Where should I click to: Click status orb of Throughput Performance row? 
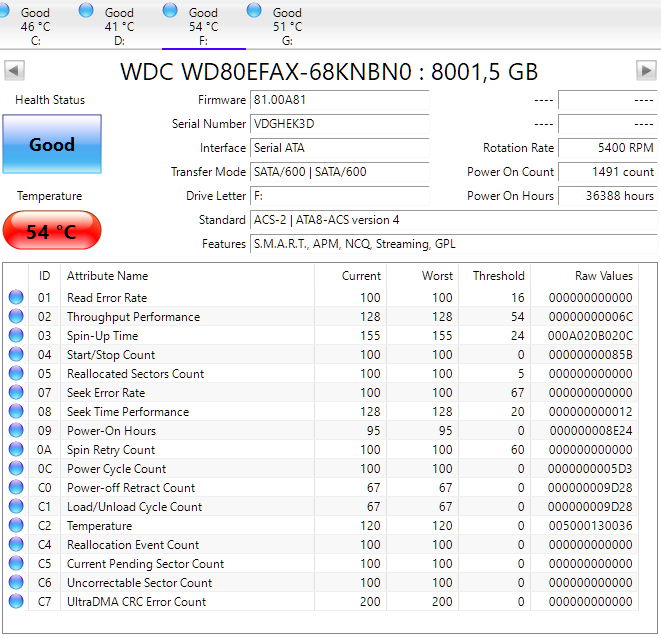[16, 316]
